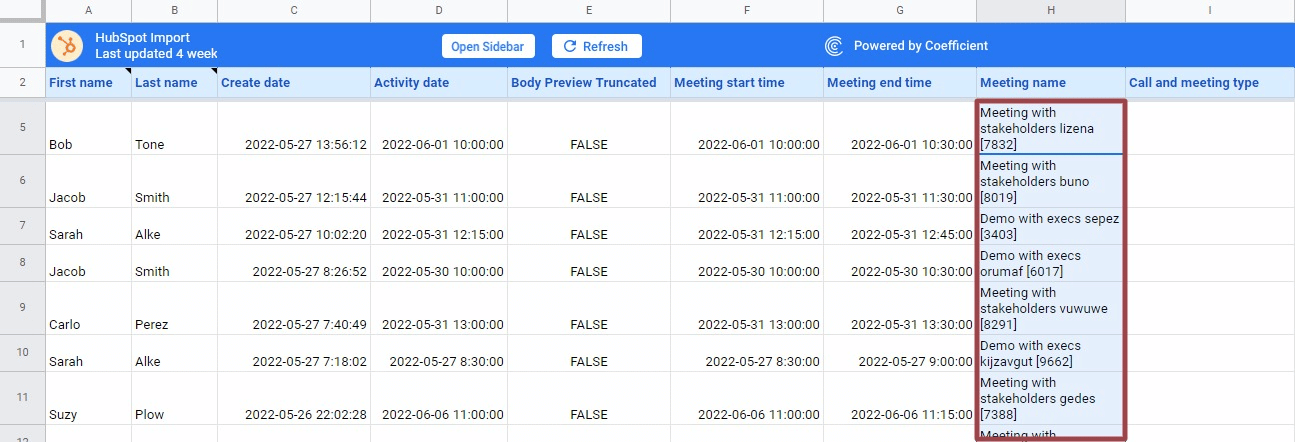Click cell with first name Bob
The height and width of the screenshot is (442, 1295).
(x=88, y=144)
